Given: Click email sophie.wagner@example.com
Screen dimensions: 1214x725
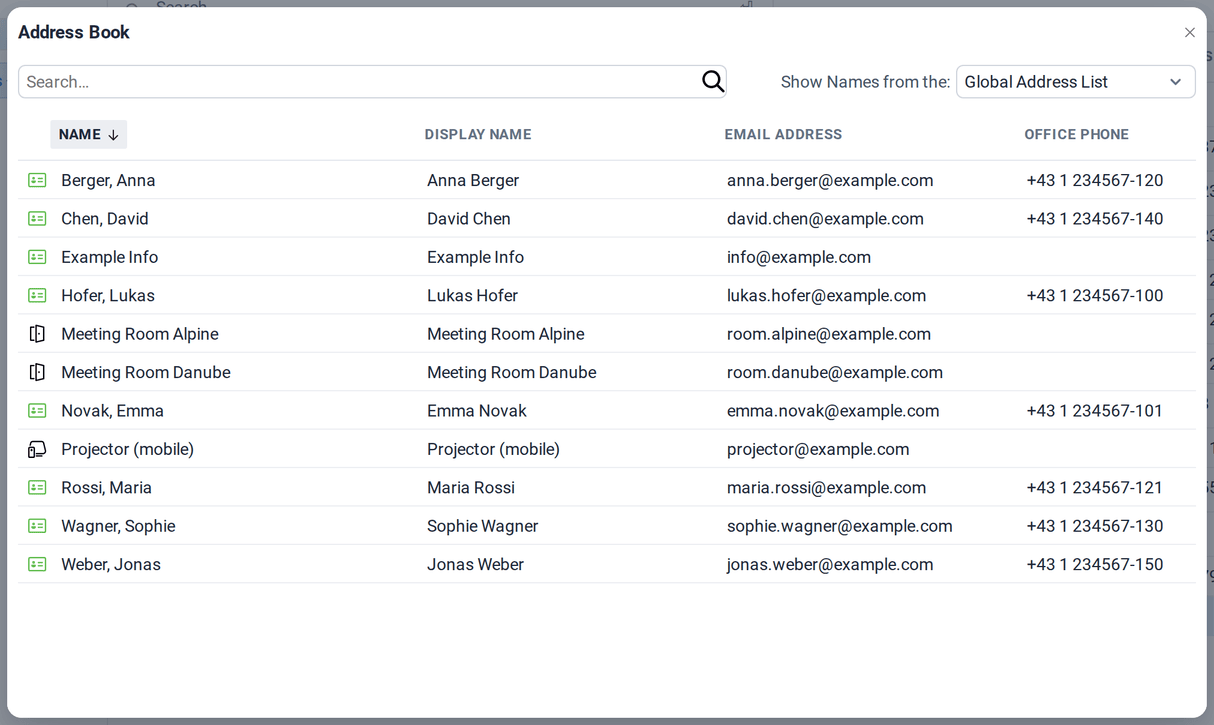Looking at the screenshot, I should click(x=840, y=526).
